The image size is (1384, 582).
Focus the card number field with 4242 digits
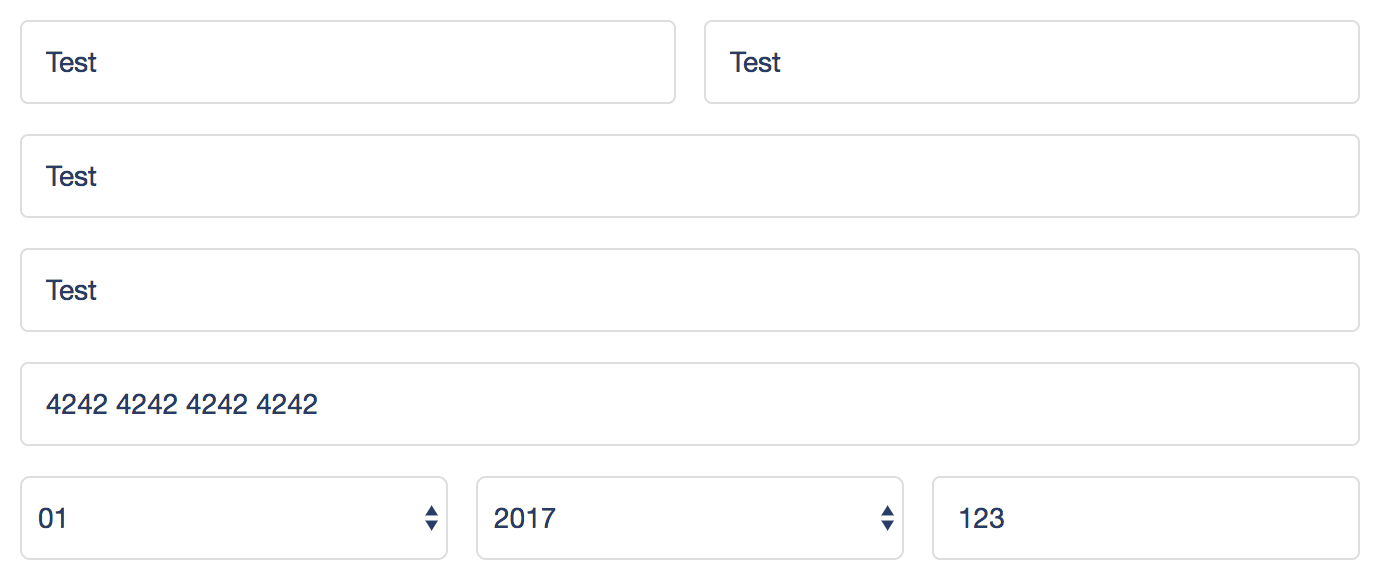(x=690, y=404)
